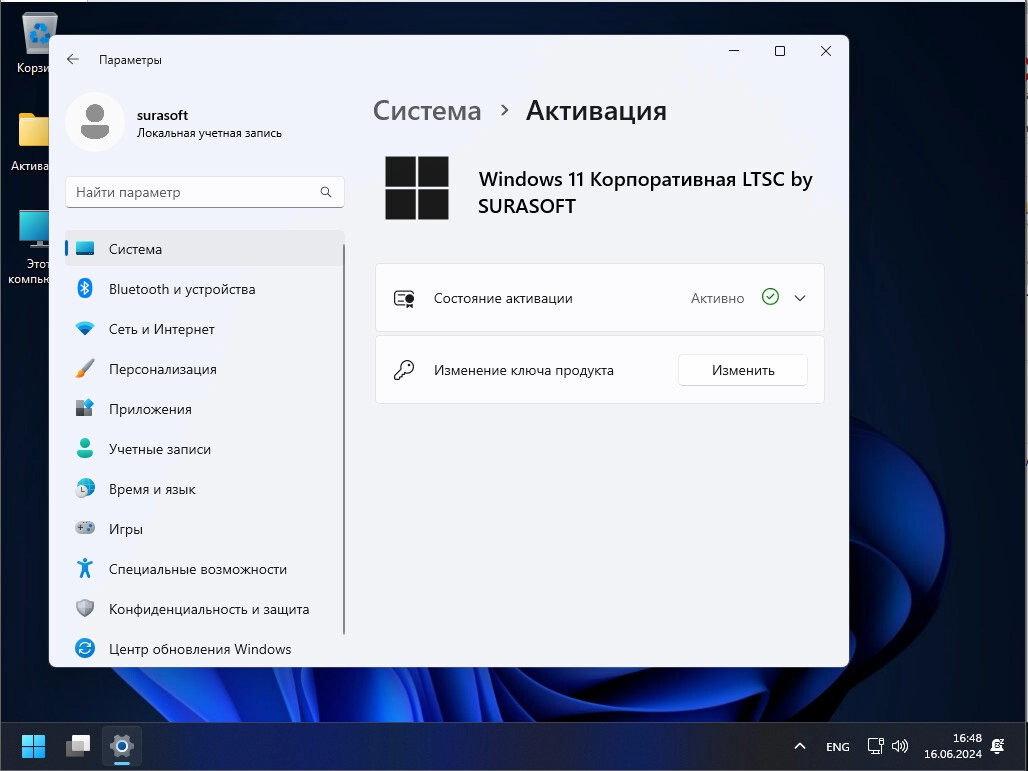Show hidden tray icons chevron

(800, 746)
